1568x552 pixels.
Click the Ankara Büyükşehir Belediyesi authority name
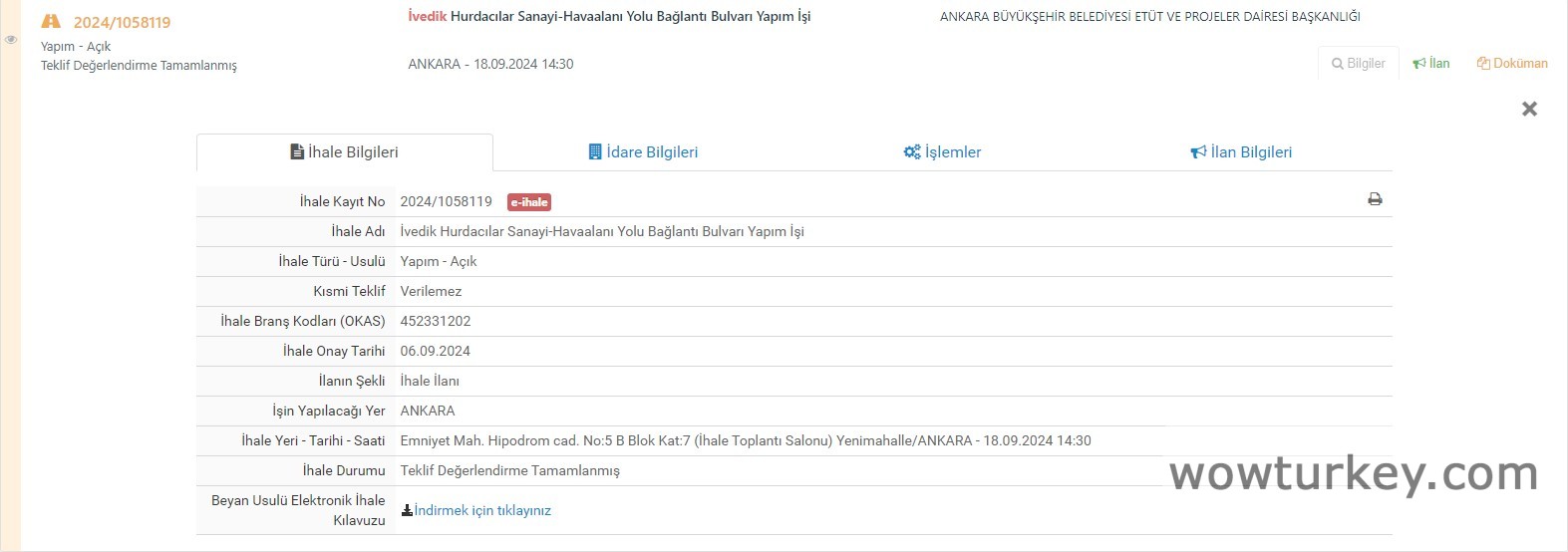pos(1149,16)
